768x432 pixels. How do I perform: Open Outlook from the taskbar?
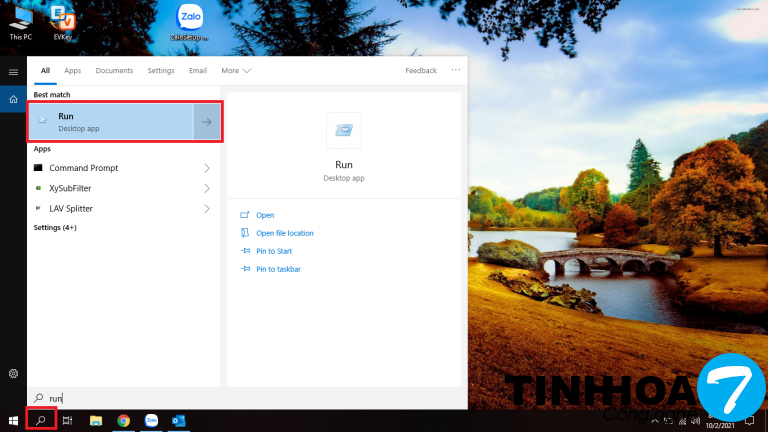tap(178, 421)
